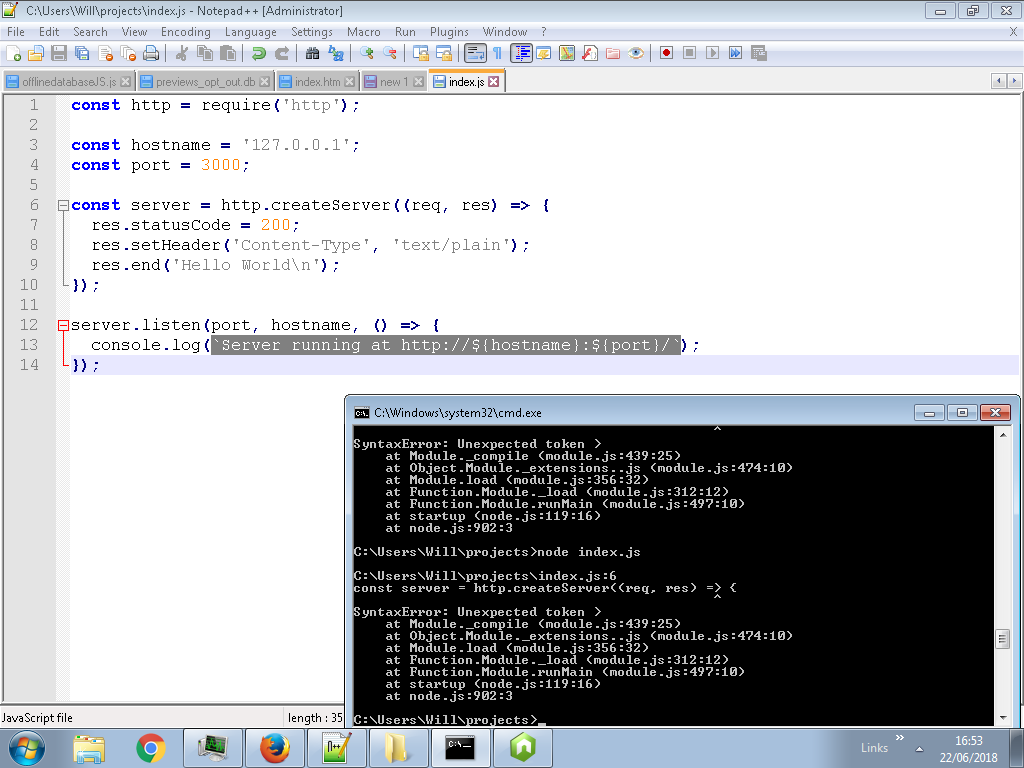
Task: Undo last edit with green arrow
Action: (x=259, y=54)
